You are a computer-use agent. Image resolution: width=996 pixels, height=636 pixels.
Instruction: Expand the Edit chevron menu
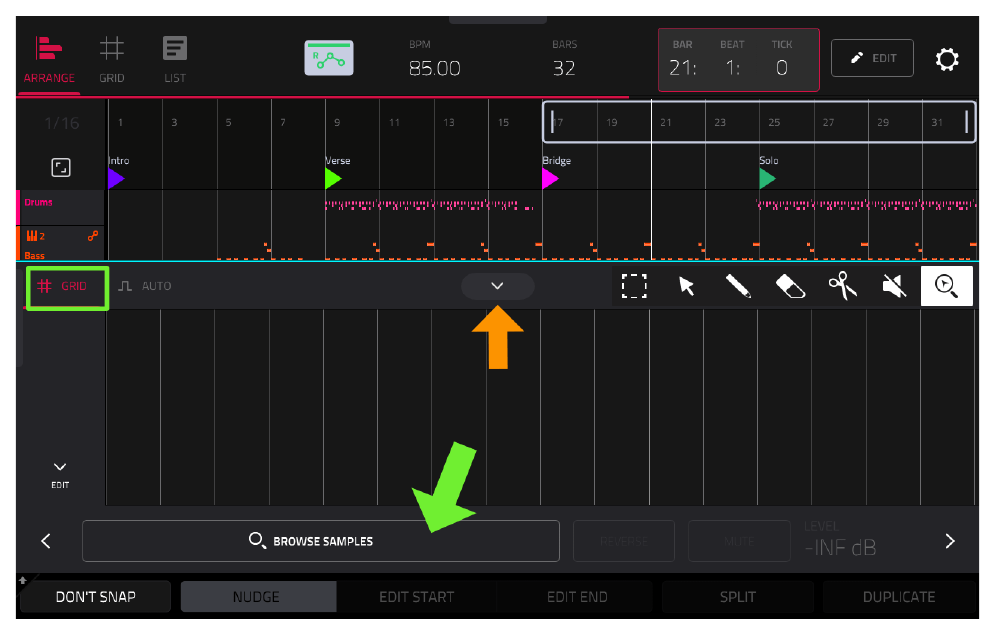60,475
